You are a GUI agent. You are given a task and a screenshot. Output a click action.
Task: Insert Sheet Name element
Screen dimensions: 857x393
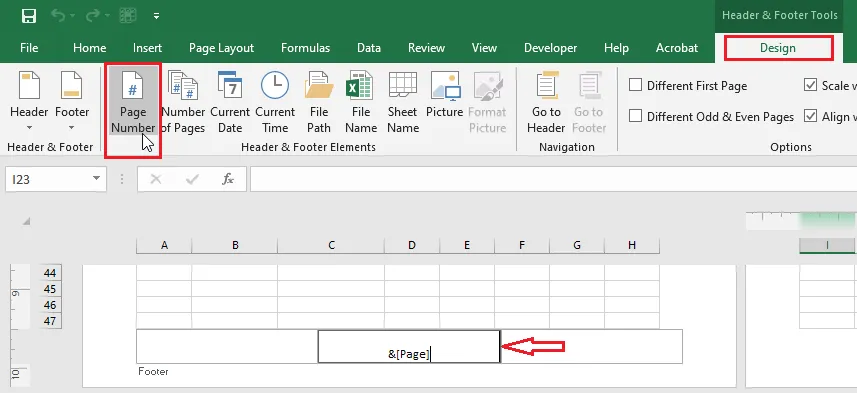coord(403,102)
